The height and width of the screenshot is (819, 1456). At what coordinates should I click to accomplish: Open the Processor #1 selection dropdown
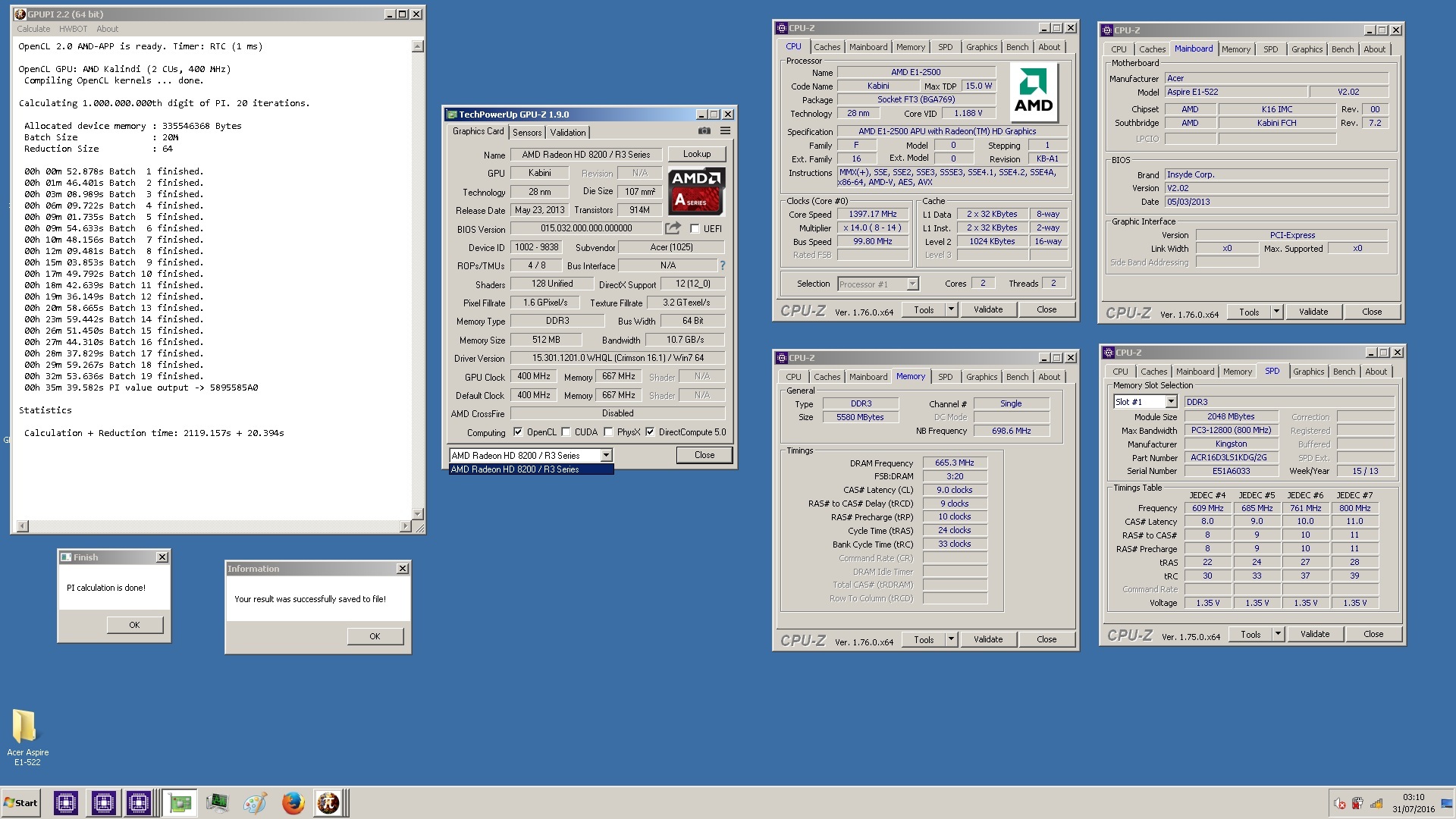point(912,284)
